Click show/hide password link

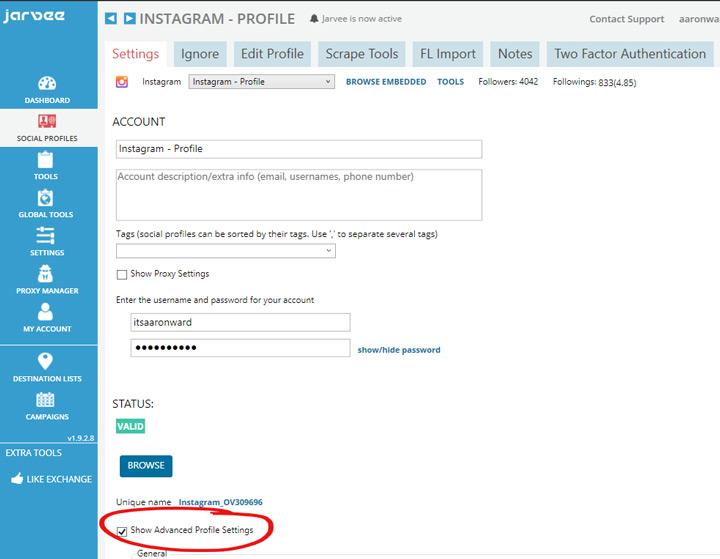pyautogui.click(x=399, y=350)
